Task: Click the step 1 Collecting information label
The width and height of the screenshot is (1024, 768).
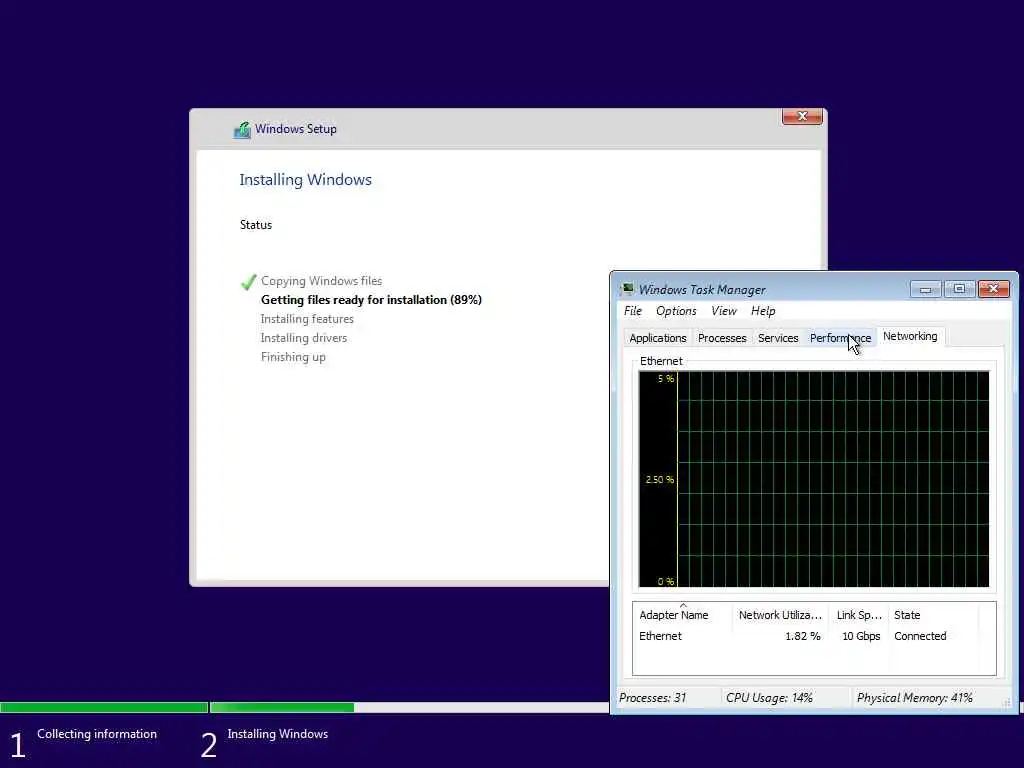Action: point(97,734)
